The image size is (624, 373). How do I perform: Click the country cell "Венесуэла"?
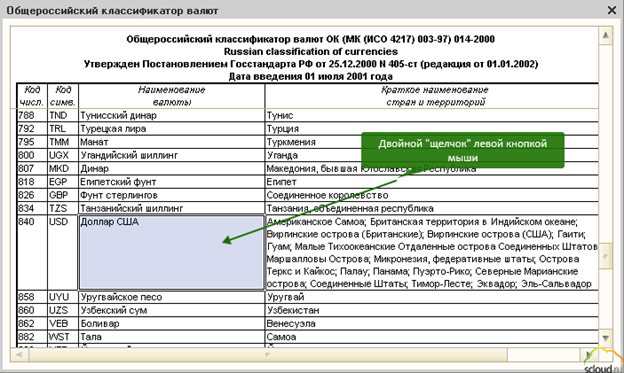click(432, 323)
